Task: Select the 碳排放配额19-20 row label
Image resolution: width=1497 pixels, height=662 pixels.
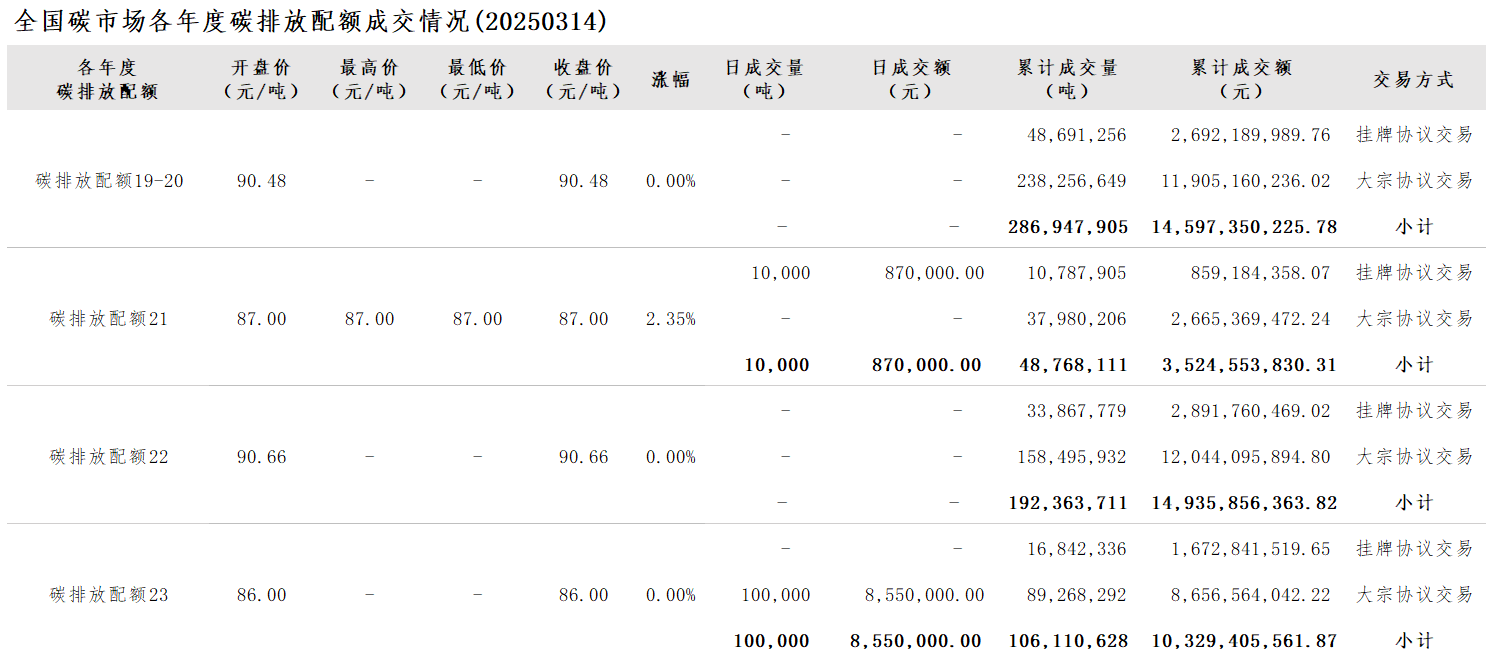Action: (x=110, y=181)
